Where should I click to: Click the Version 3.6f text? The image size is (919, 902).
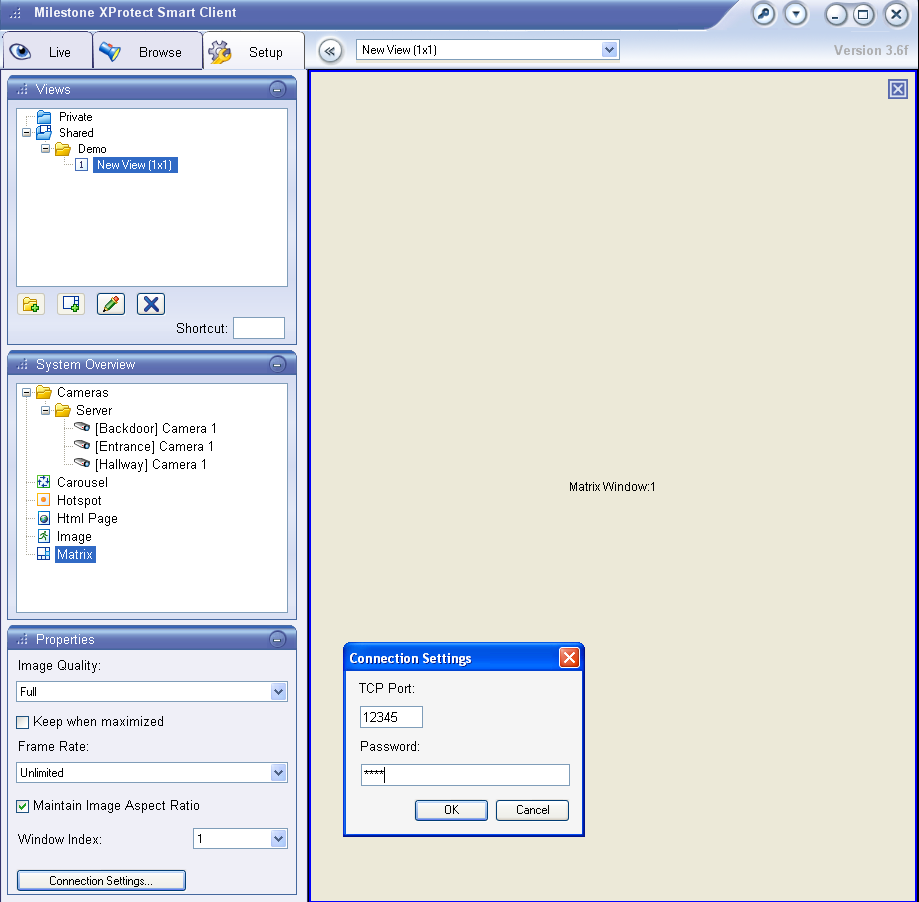coord(871,50)
